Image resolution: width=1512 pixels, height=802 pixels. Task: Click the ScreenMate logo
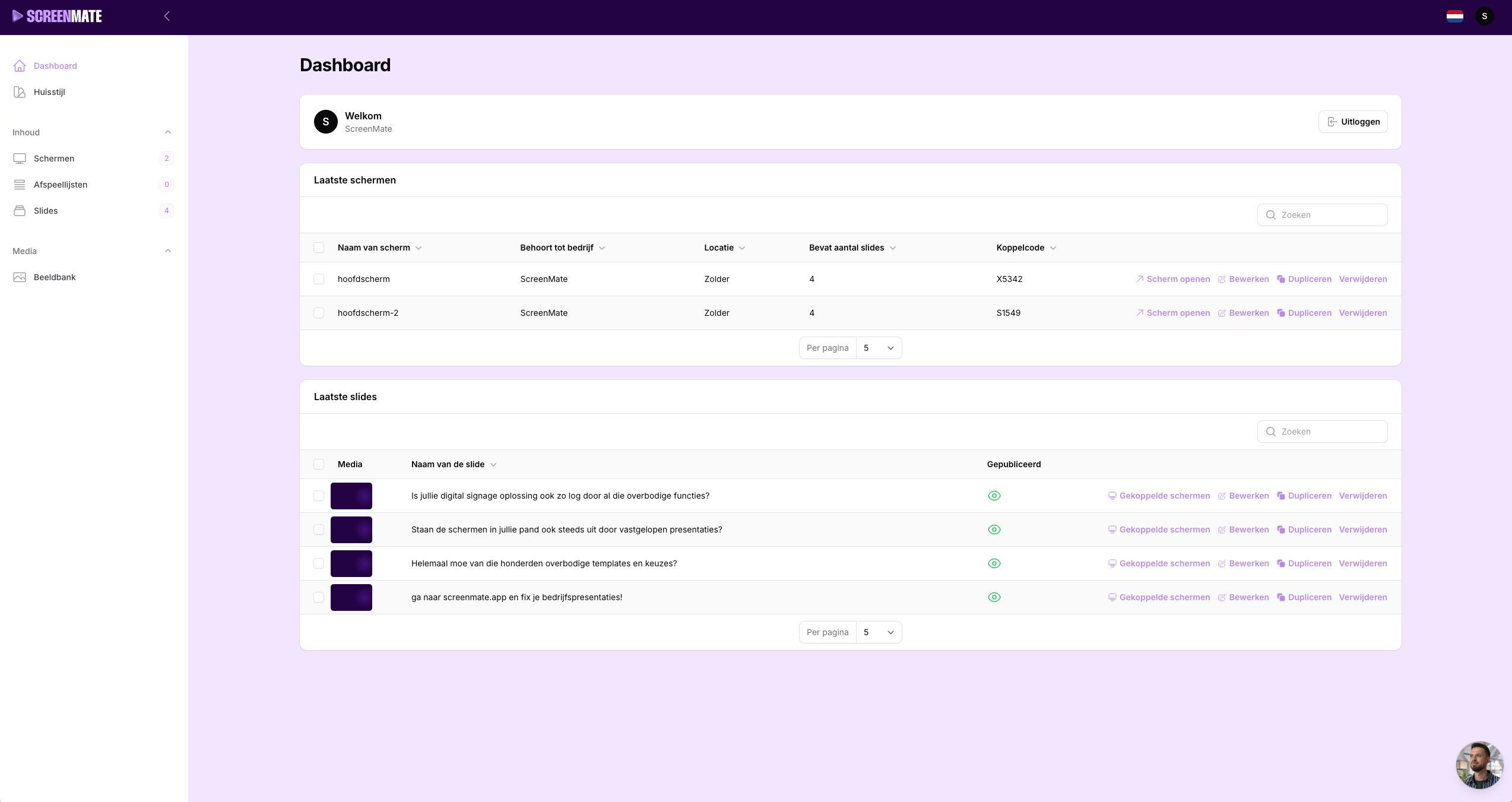click(x=58, y=16)
